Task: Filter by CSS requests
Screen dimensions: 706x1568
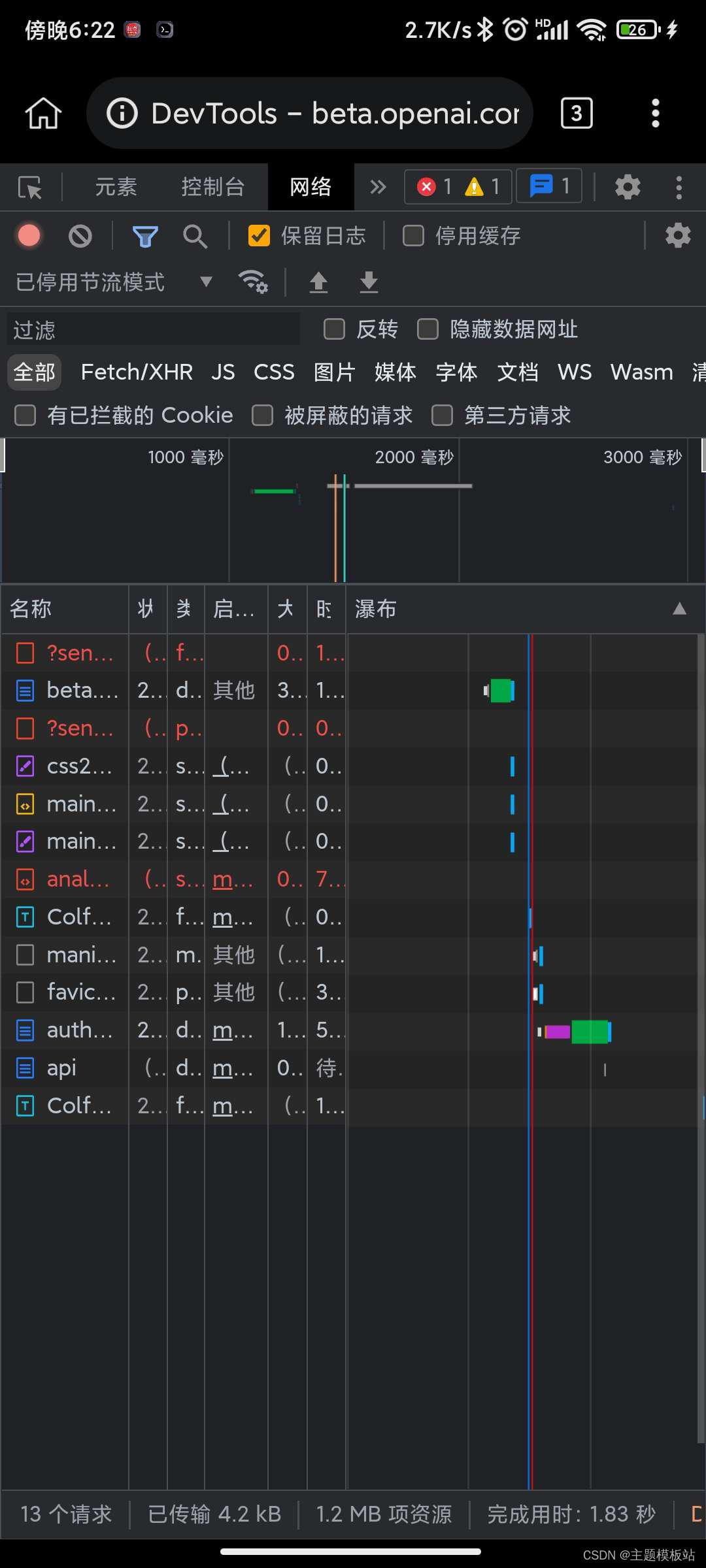Action: tap(274, 372)
